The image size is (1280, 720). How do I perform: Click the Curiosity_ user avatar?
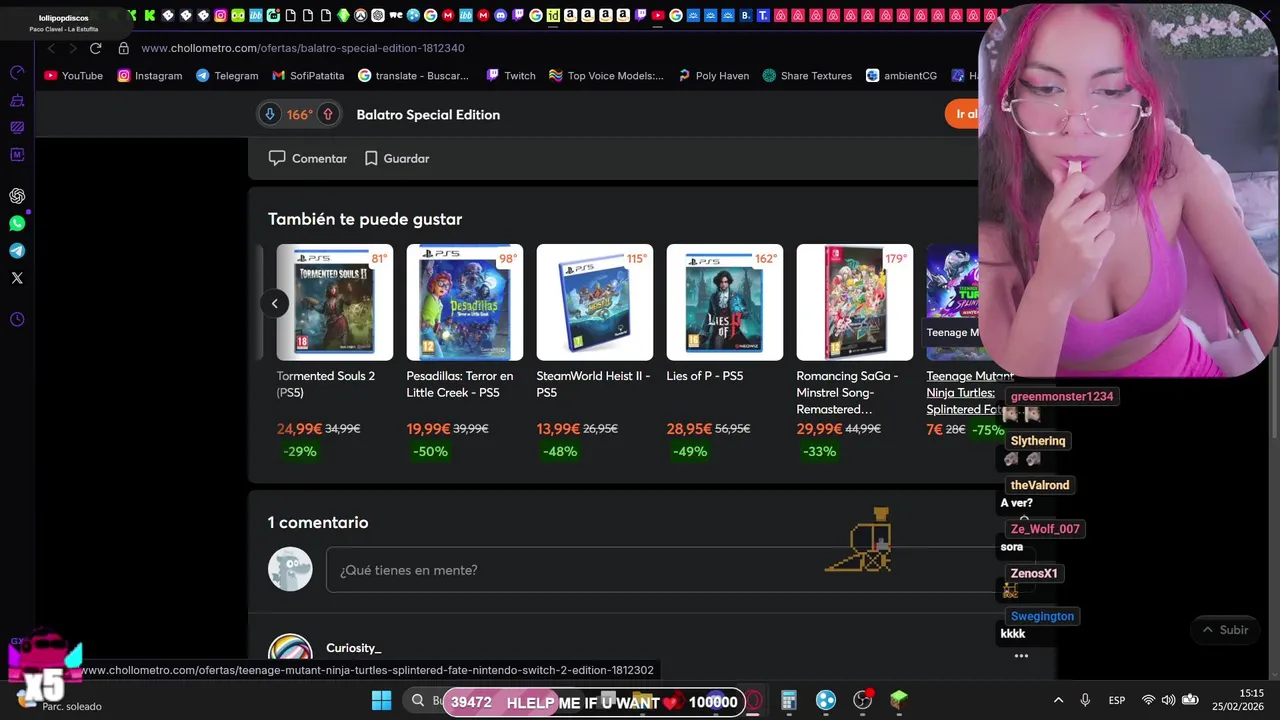[290, 648]
